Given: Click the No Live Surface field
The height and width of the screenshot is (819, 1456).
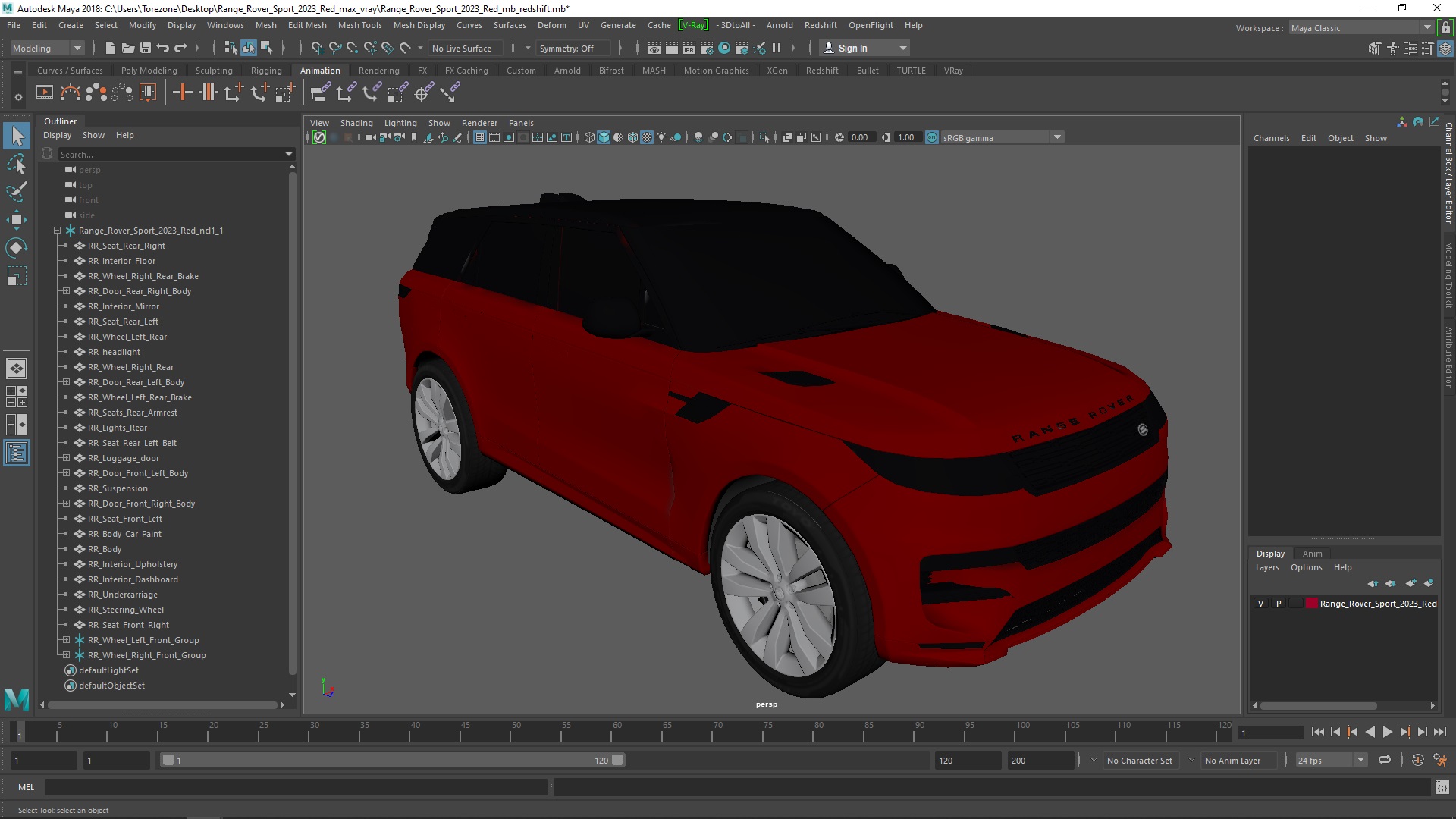Looking at the screenshot, I should (464, 48).
